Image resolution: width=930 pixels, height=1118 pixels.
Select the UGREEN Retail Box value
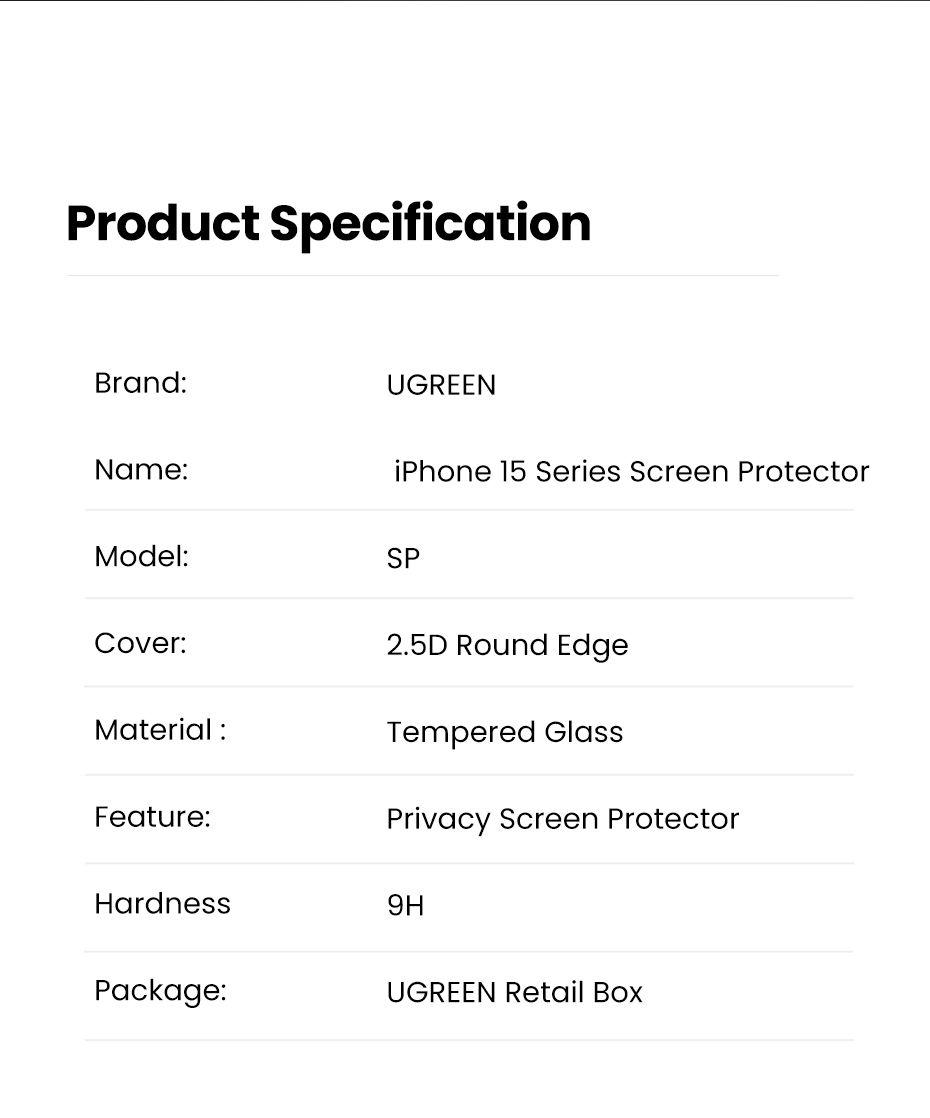click(514, 993)
